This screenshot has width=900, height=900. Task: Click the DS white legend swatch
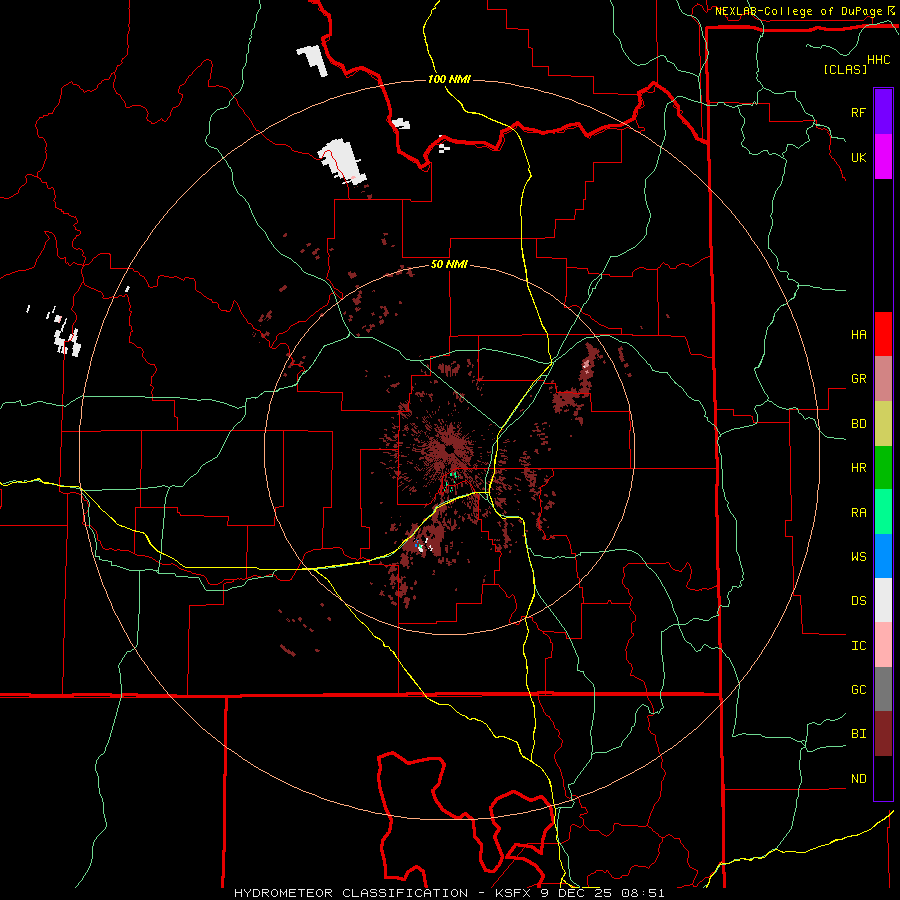point(883,600)
